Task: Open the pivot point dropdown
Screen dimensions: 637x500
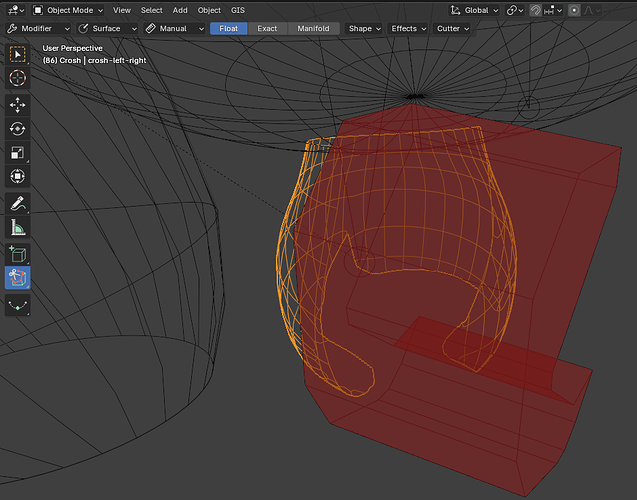Action: 515,10
